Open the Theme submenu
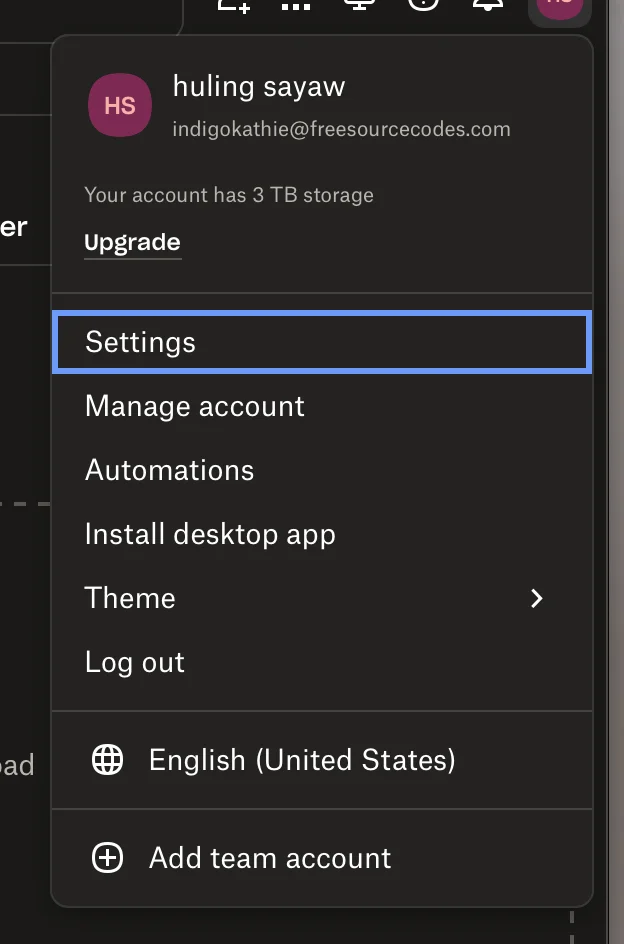 tap(322, 598)
